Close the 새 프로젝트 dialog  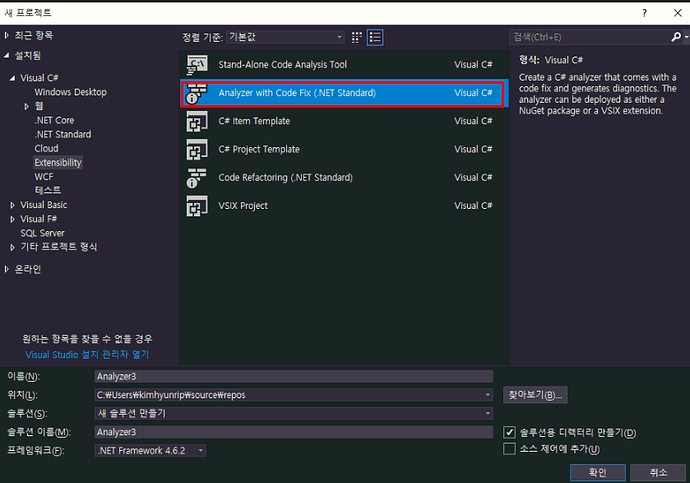tap(678, 13)
